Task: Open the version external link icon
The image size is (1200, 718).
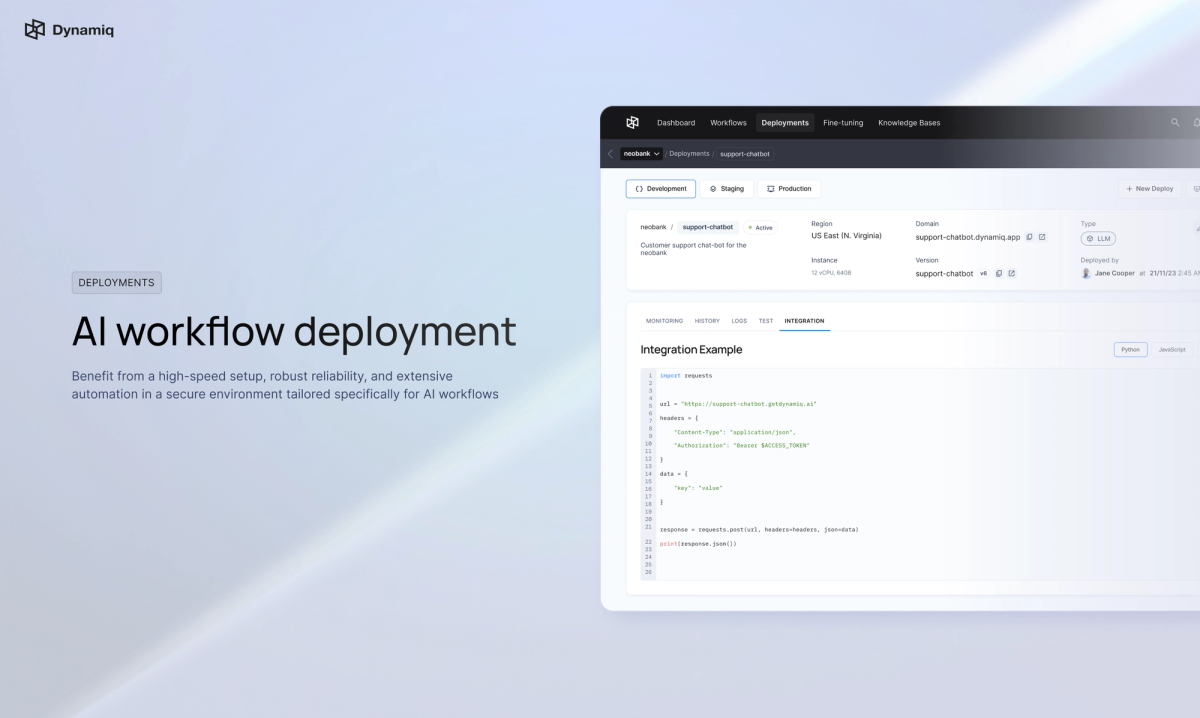Action: point(1011,273)
